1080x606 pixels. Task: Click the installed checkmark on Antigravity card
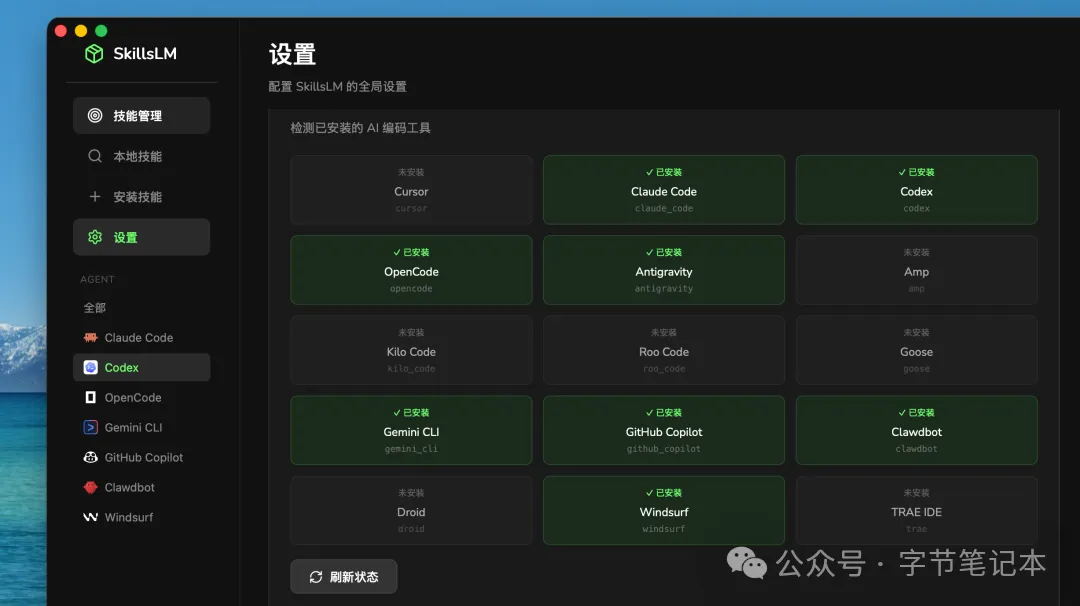coord(649,252)
